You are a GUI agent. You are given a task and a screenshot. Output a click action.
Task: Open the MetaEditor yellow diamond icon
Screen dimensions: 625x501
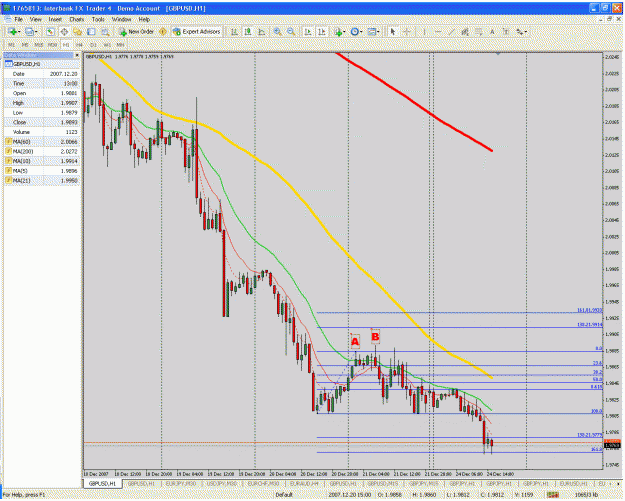(x=163, y=32)
